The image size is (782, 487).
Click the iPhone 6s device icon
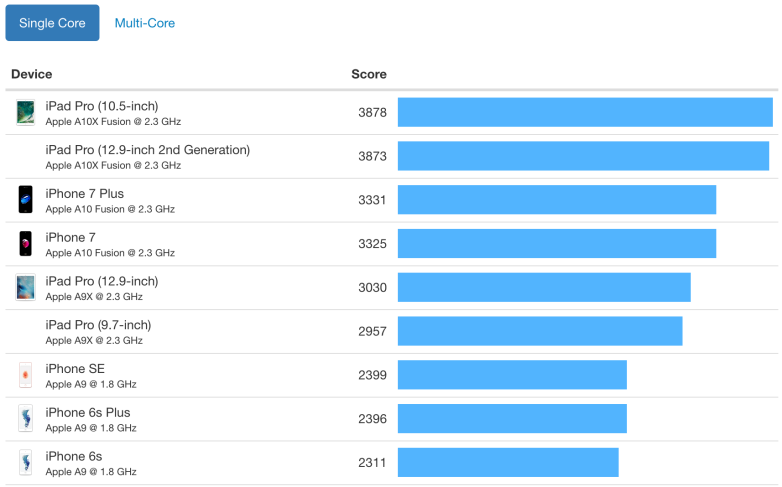point(25,462)
